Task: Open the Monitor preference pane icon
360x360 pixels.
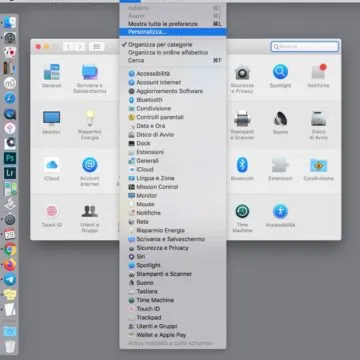Action: [x=51, y=118]
